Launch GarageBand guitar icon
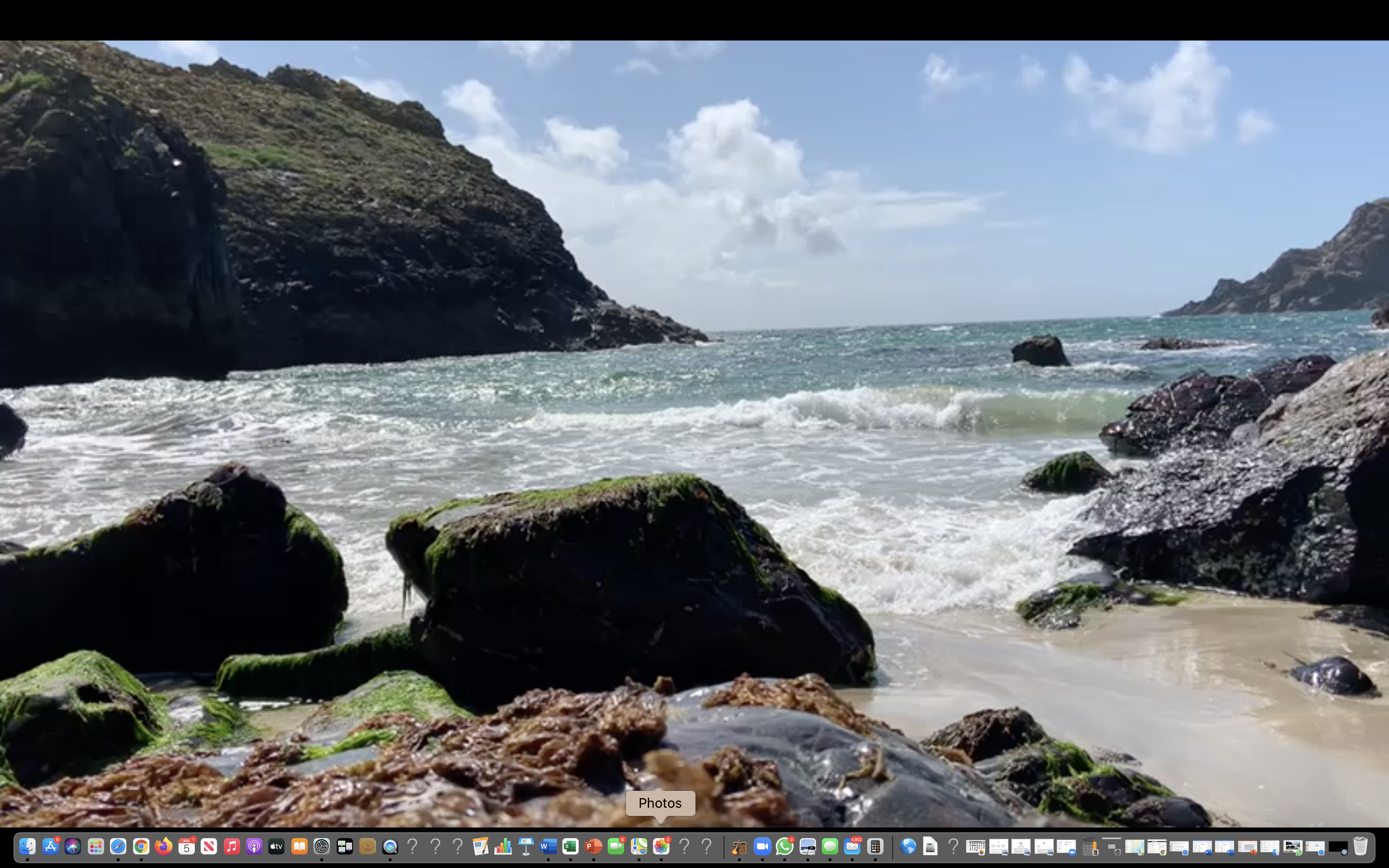Viewport: 1389px width, 868px height. pyautogui.click(x=739, y=846)
